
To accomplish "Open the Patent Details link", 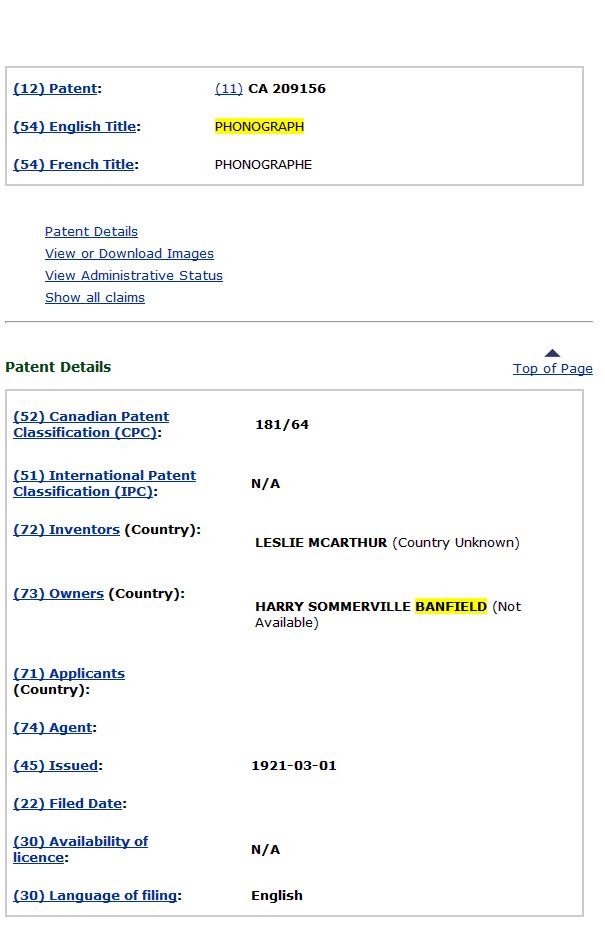I will pyautogui.click(x=91, y=232).
